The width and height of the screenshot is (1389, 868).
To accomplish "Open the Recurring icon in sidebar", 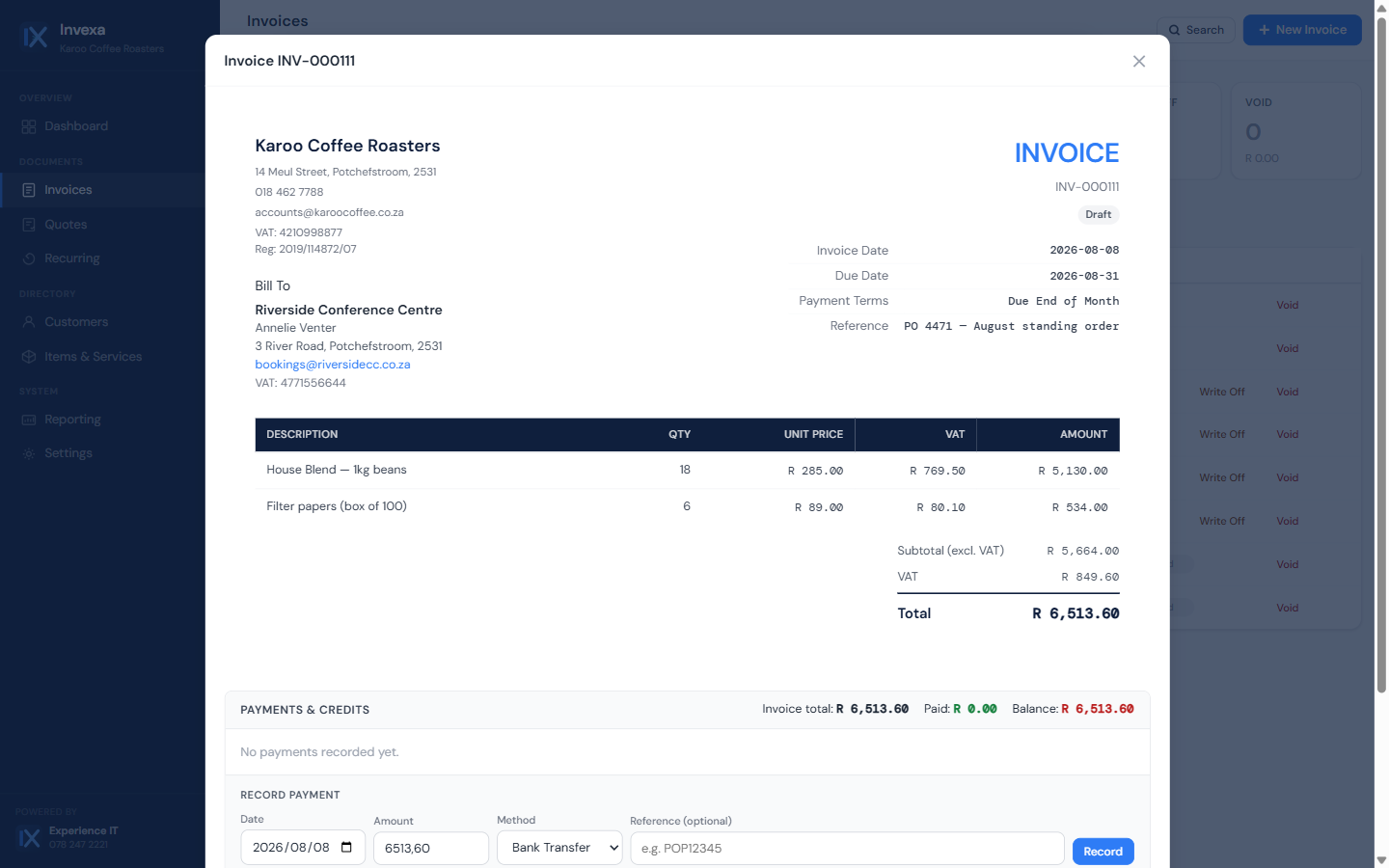I will 29,258.
